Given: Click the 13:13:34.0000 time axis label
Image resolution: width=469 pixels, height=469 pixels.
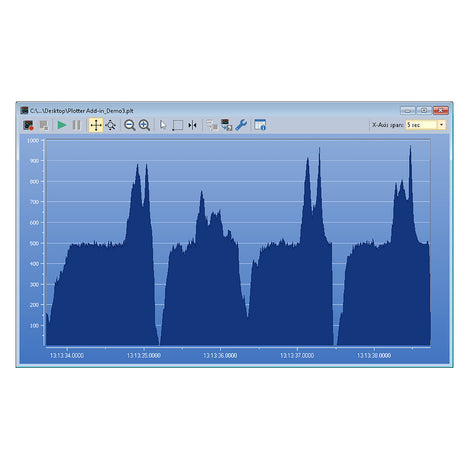Looking at the screenshot, I should coord(67,356).
